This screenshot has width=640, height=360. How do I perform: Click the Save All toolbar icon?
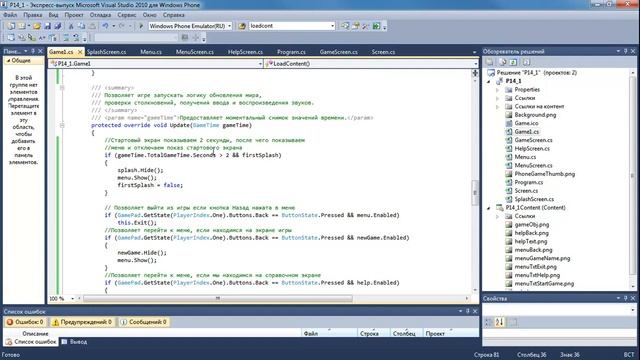click(58, 26)
